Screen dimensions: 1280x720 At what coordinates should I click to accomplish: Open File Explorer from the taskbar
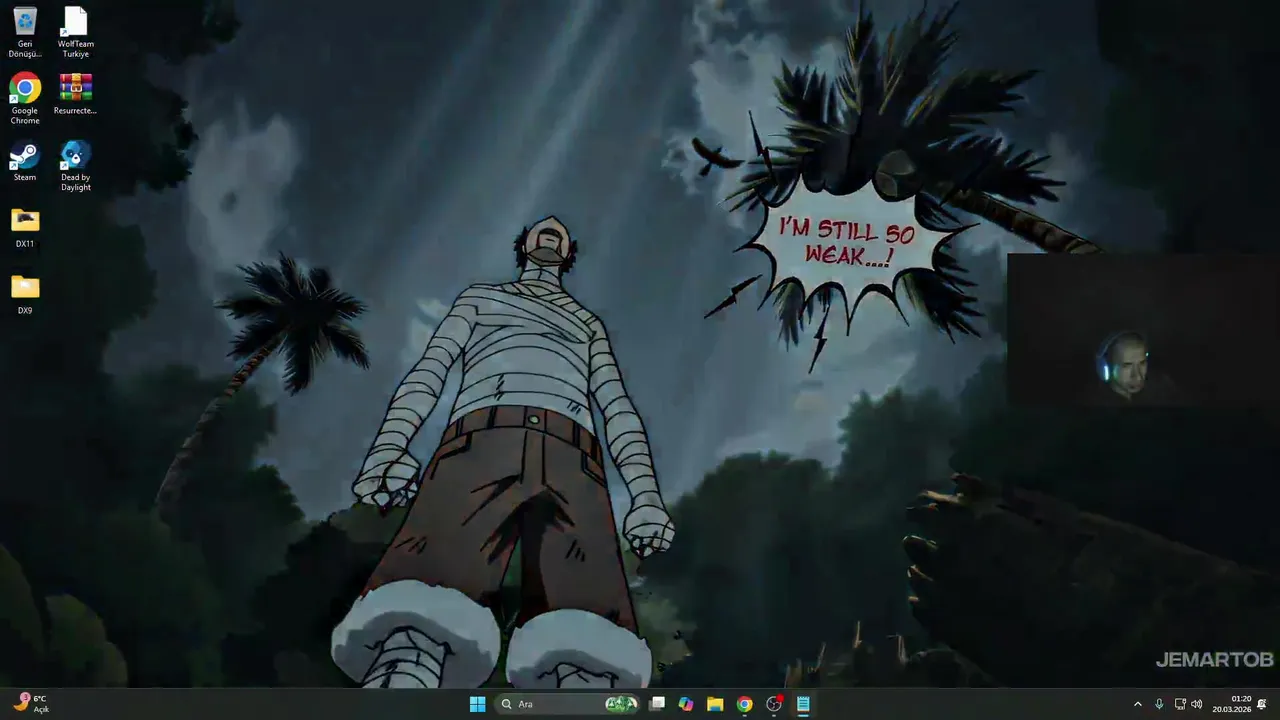[715, 704]
